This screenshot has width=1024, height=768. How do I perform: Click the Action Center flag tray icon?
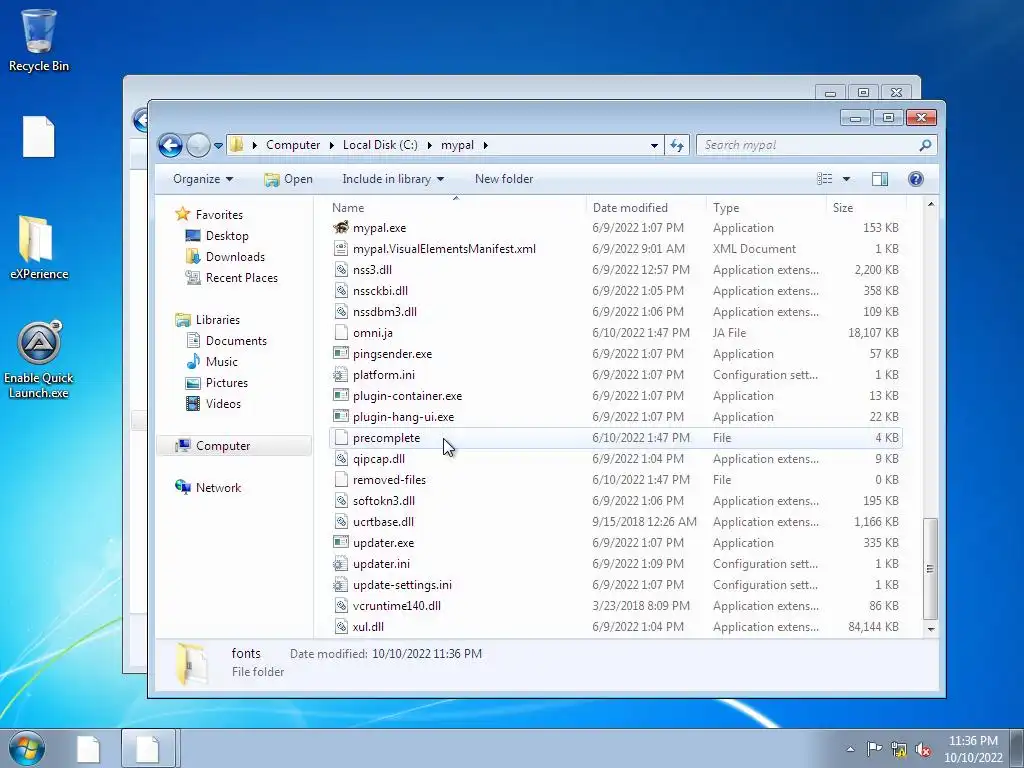click(874, 749)
